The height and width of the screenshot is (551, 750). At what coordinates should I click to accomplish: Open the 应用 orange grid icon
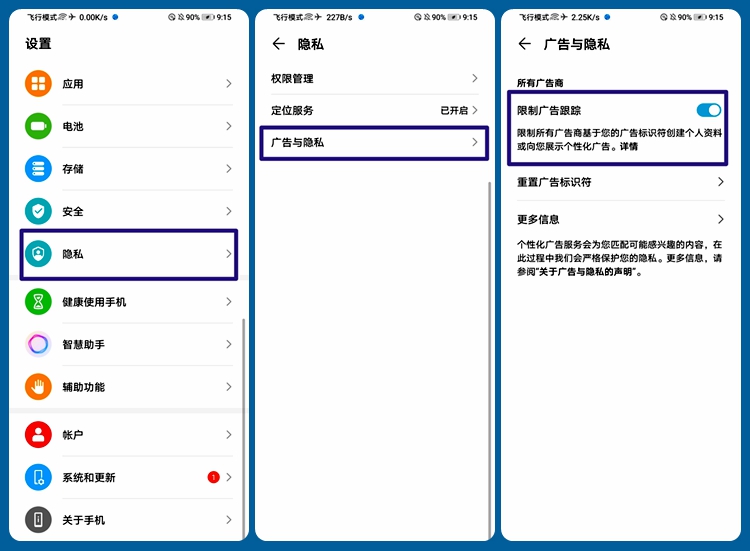38,84
